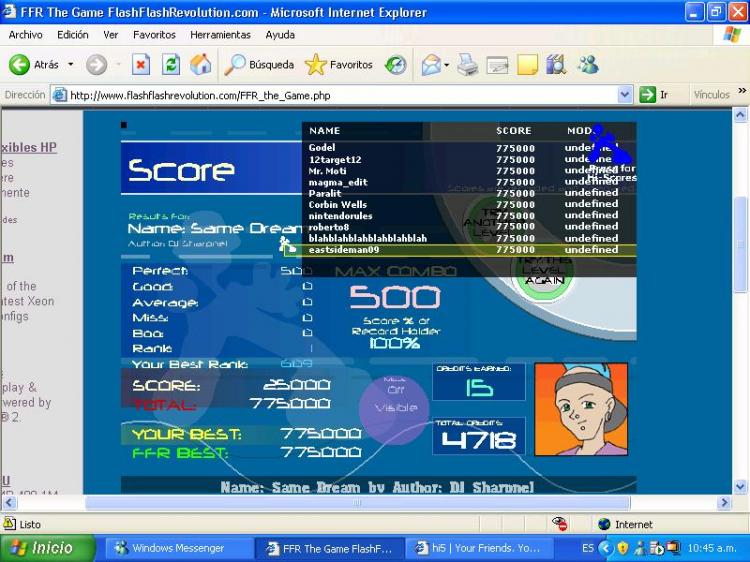Expand the address bar dropdown
Screen dimensions: 750x562
coord(624,95)
